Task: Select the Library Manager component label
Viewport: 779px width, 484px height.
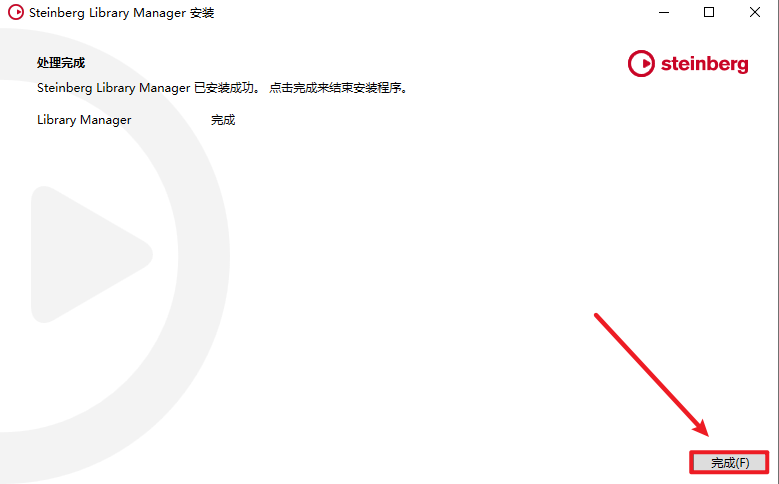Action: pyautogui.click(x=84, y=120)
